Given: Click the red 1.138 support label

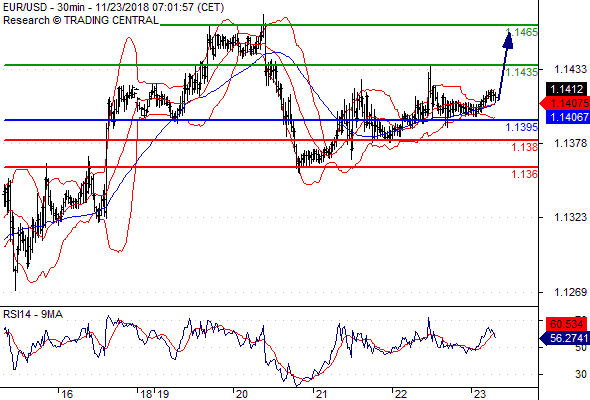Looking at the screenshot, I should pos(525,147).
